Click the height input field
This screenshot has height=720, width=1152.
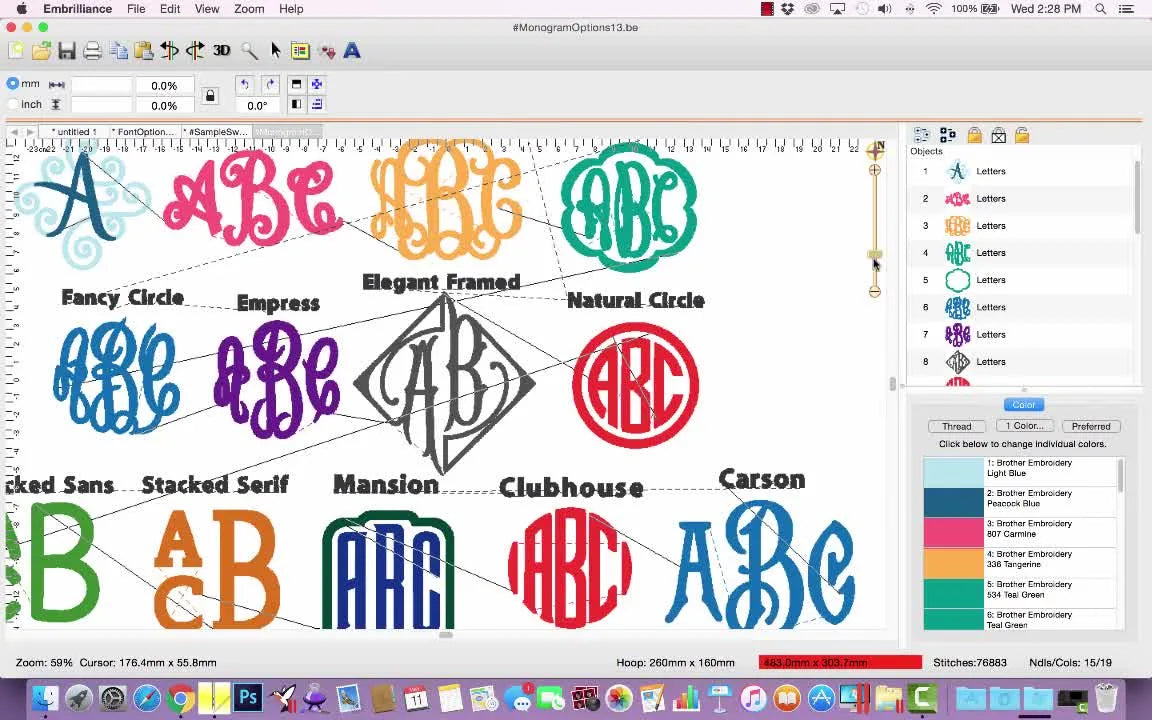tap(101, 105)
